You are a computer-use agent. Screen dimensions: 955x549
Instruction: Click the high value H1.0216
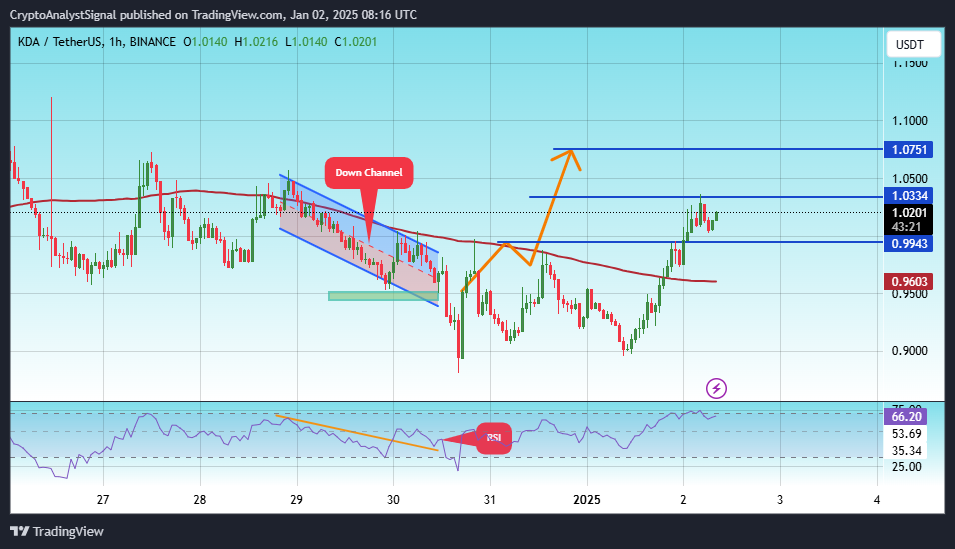tap(256, 42)
